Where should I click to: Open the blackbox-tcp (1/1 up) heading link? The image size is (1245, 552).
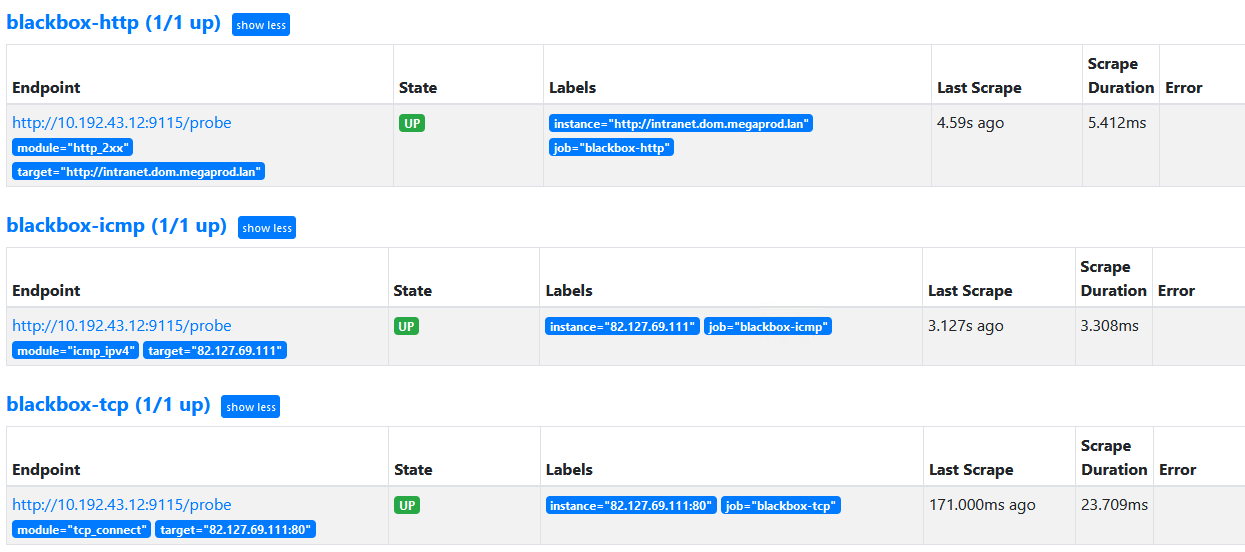point(108,405)
